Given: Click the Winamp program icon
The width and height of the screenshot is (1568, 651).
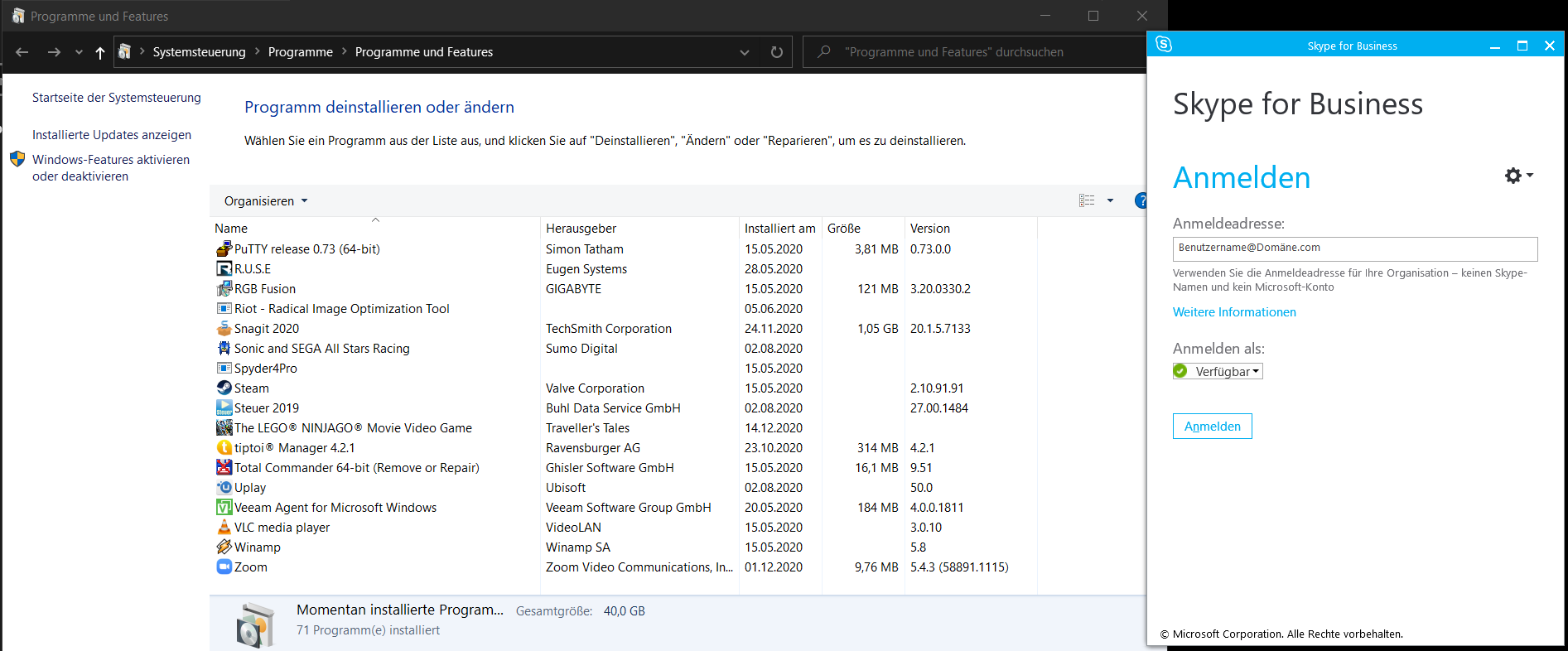Looking at the screenshot, I should tap(224, 547).
